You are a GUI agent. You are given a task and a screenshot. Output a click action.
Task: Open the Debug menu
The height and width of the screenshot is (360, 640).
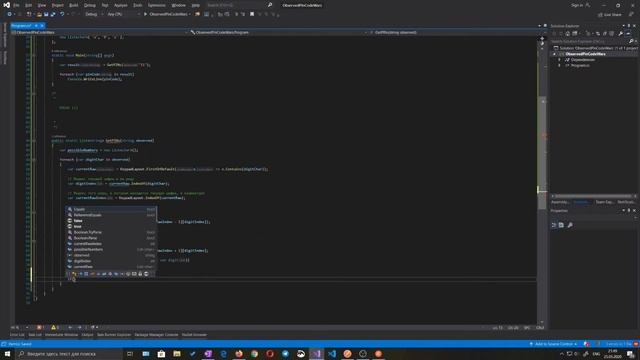[90, 5]
